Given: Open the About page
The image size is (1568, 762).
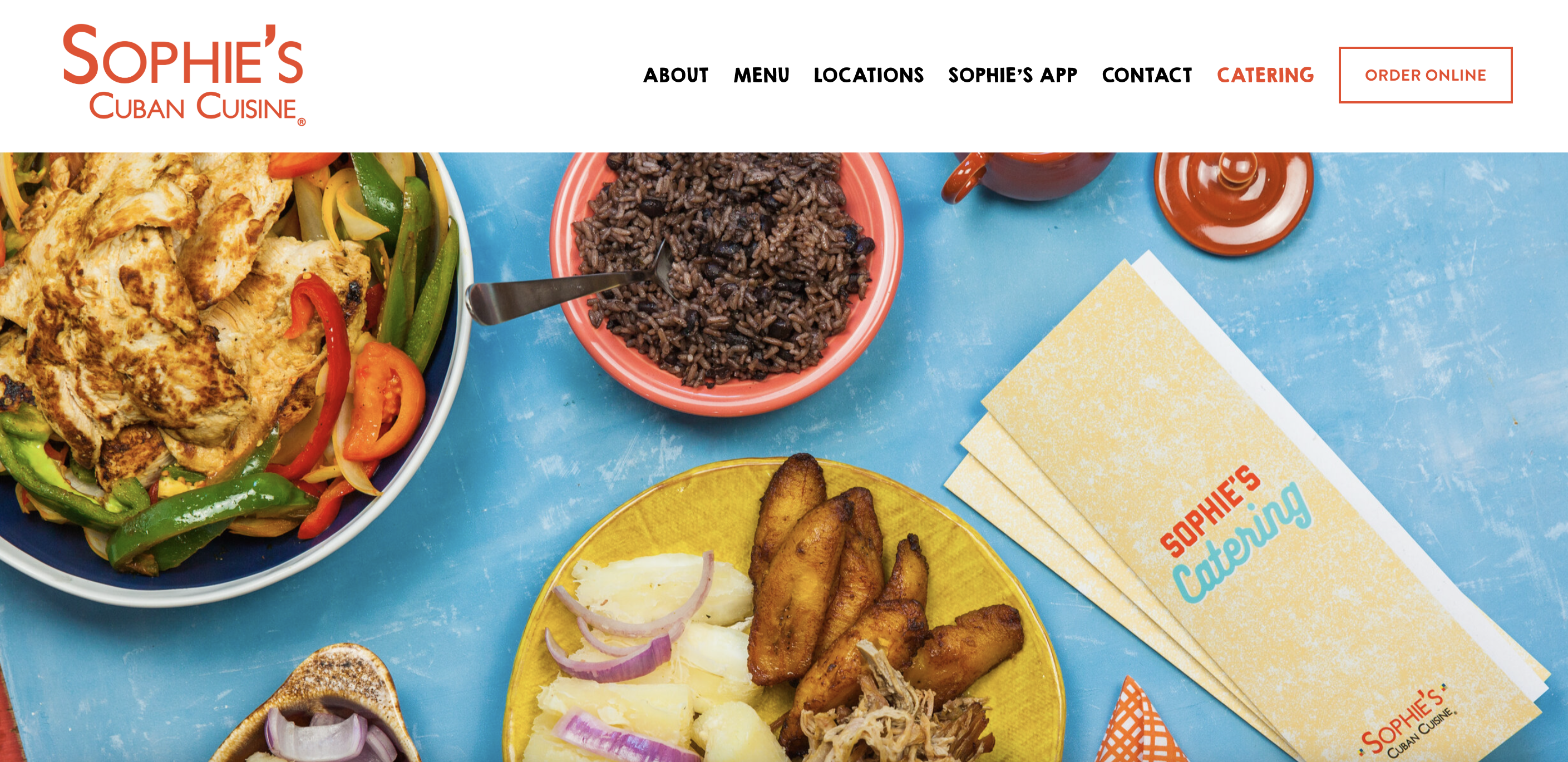Looking at the screenshot, I should click(x=675, y=75).
